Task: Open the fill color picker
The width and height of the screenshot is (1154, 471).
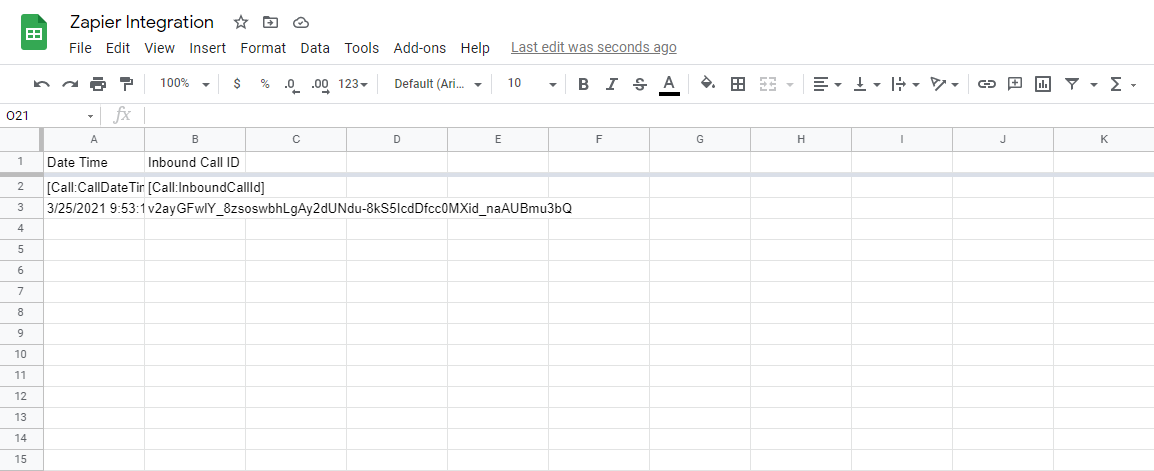Action: pyautogui.click(x=708, y=84)
